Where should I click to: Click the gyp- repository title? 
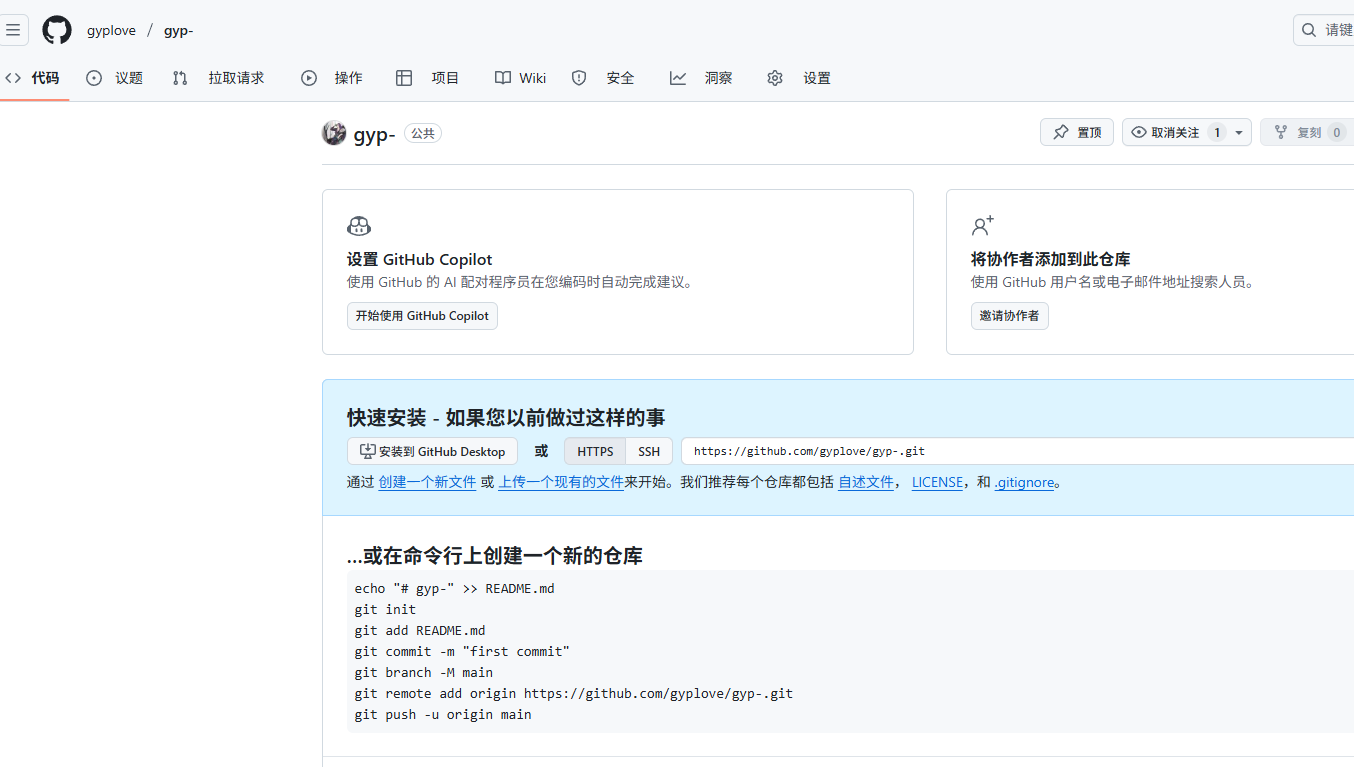click(375, 134)
